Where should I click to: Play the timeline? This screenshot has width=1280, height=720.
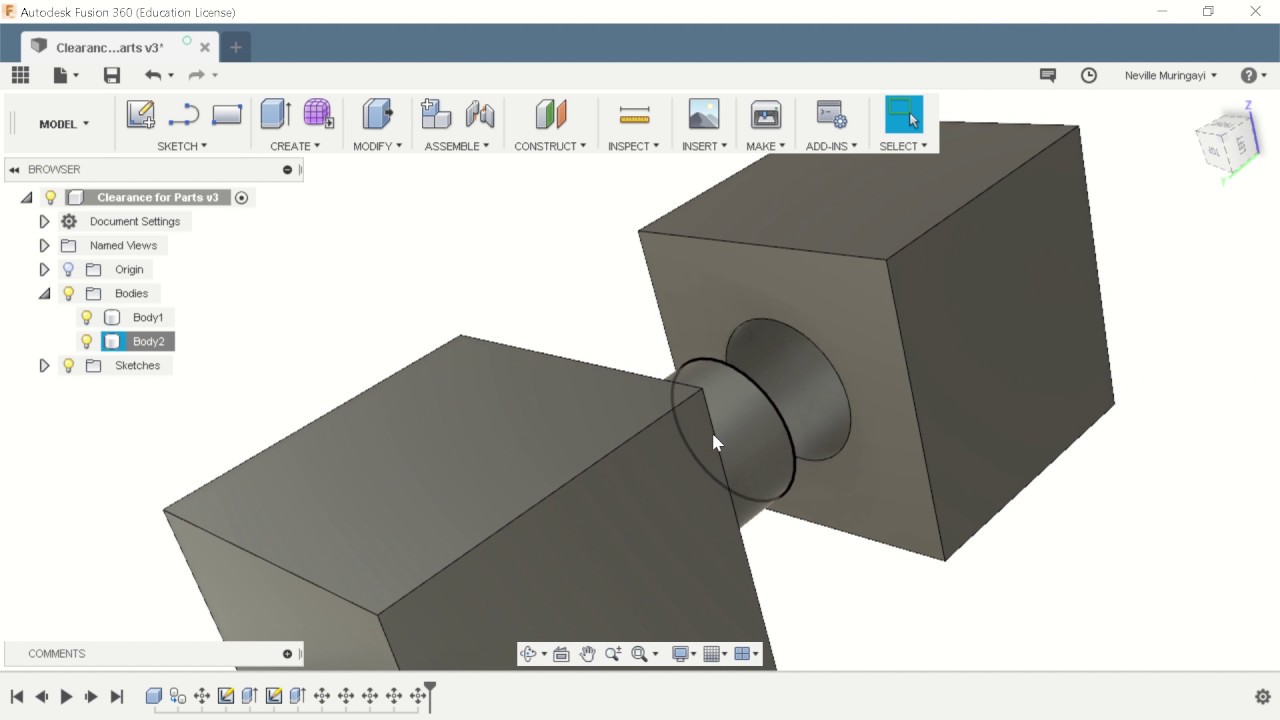tap(66, 697)
